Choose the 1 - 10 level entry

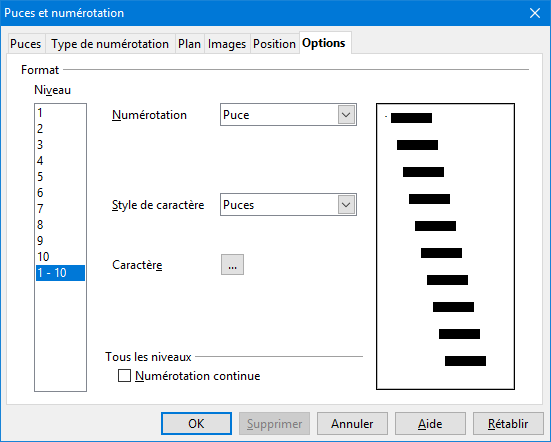point(60,273)
